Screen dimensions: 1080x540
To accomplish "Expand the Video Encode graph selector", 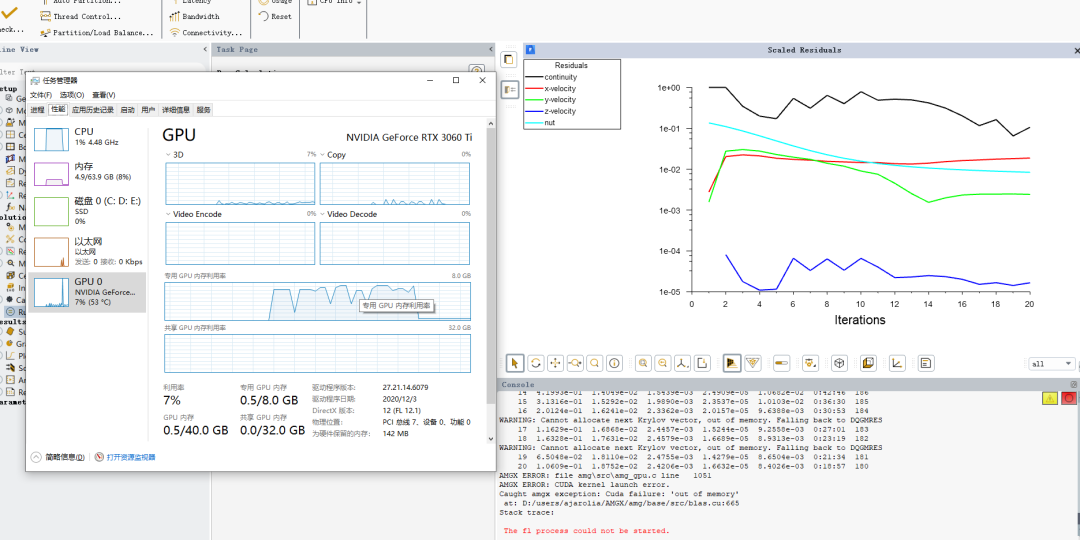I will point(169,214).
